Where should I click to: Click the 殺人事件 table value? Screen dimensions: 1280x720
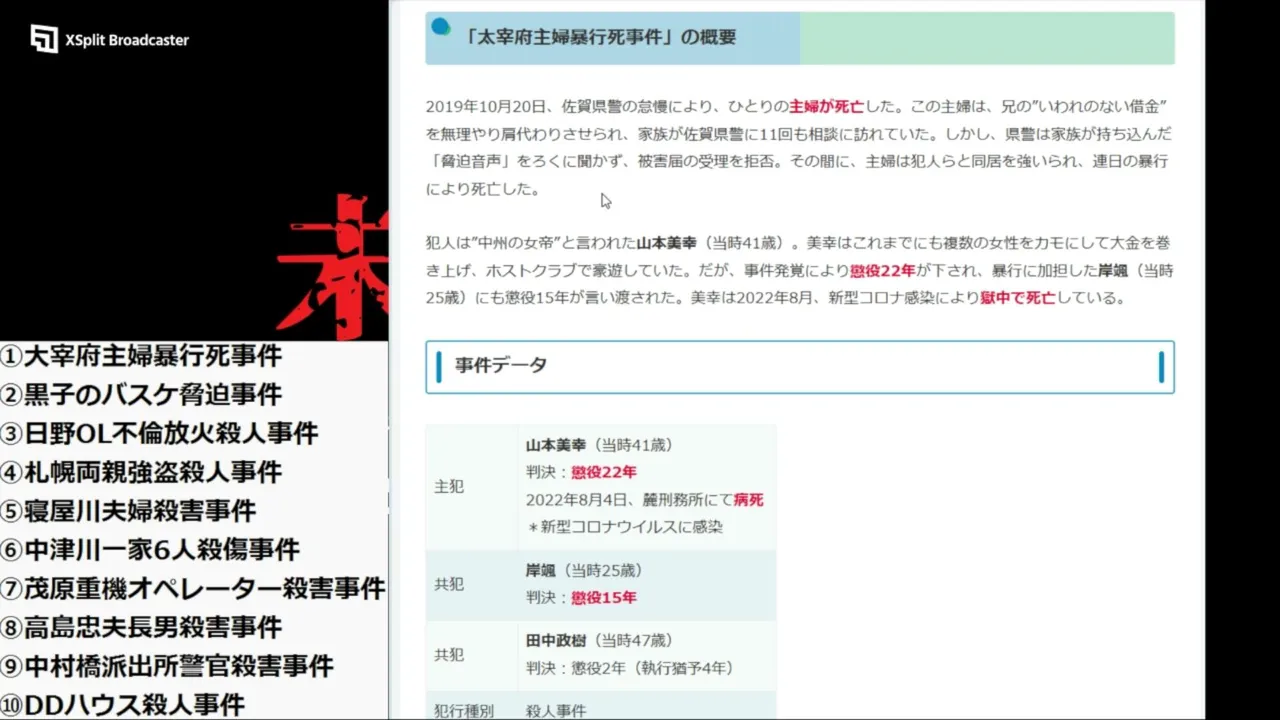point(556,711)
